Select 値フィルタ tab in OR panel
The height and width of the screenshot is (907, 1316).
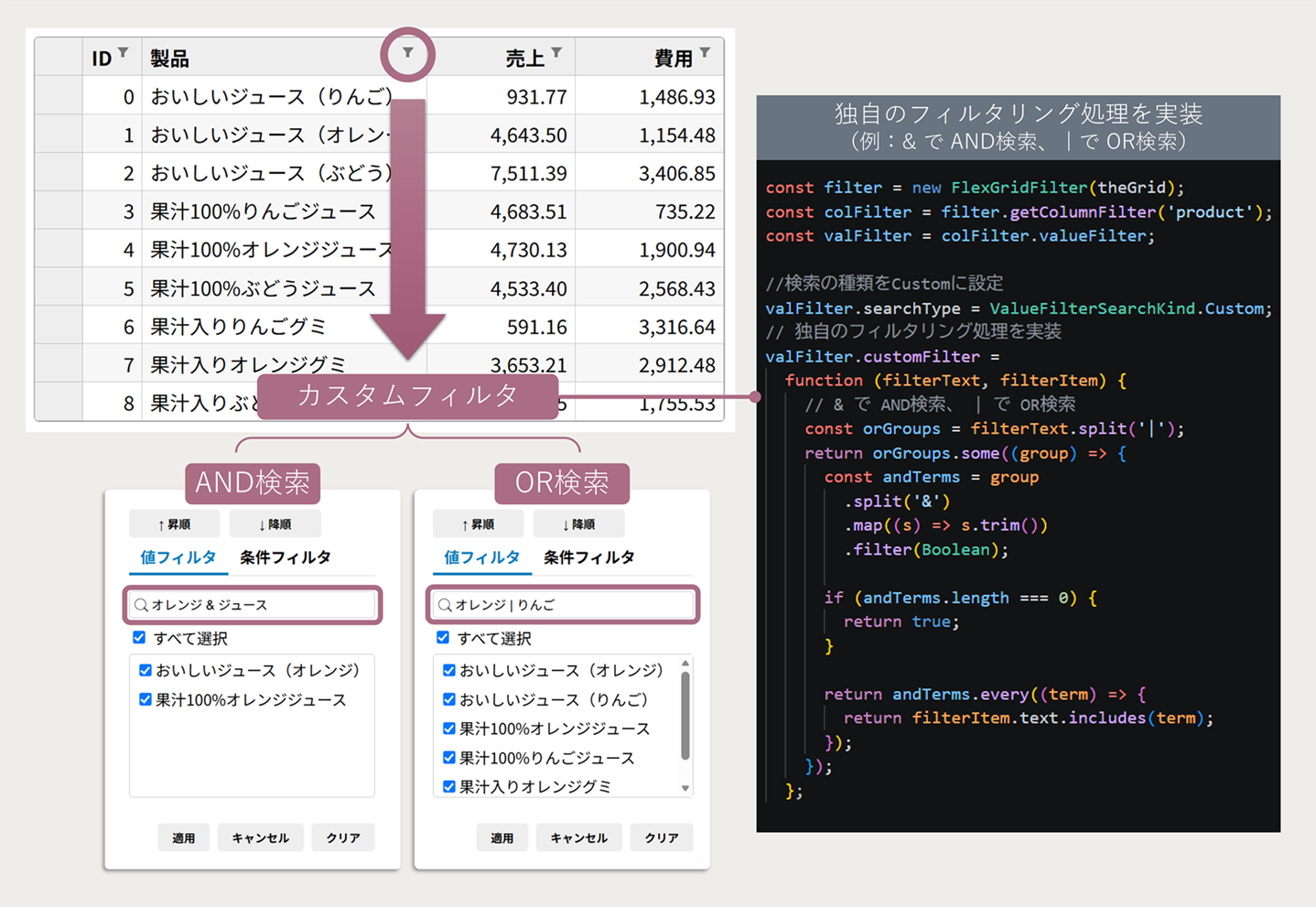481,557
